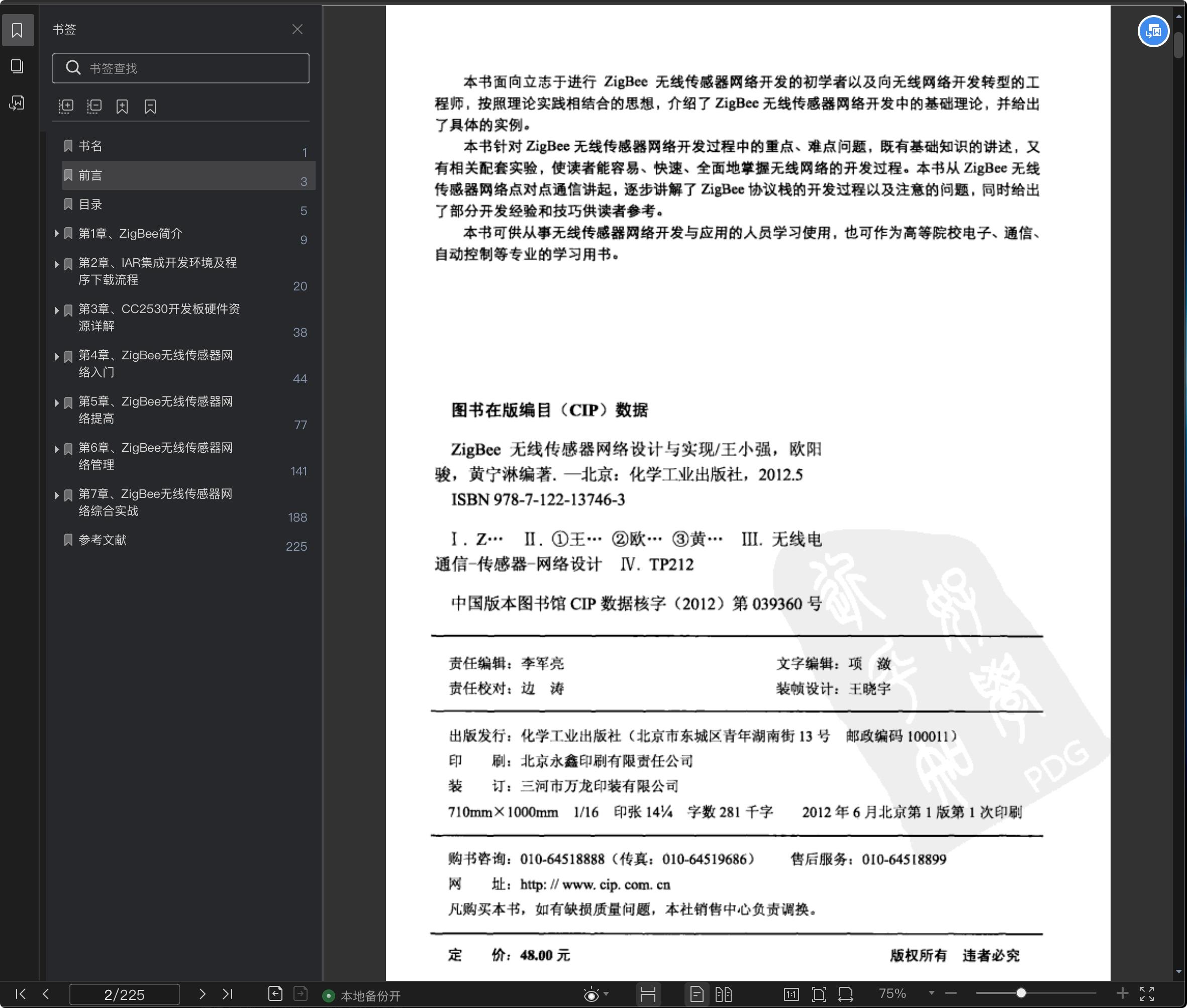Set actual size 1:1 zoom

pyautogui.click(x=791, y=994)
